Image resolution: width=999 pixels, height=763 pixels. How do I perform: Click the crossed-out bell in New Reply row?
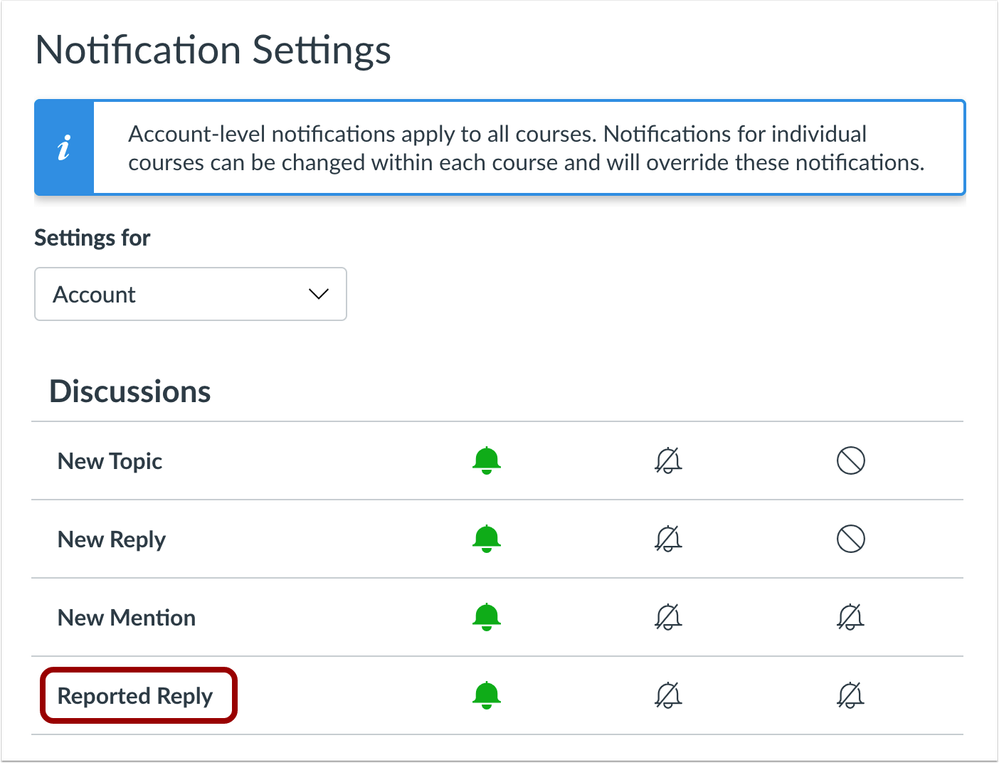pos(668,539)
